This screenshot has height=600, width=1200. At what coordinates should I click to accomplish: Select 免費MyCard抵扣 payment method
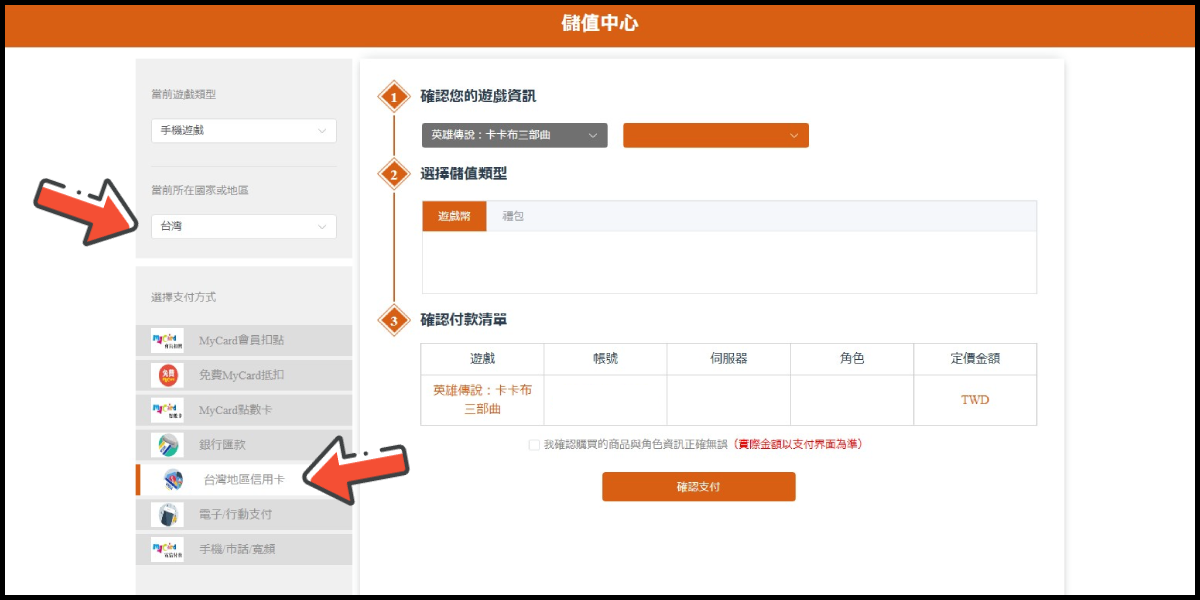244,375
